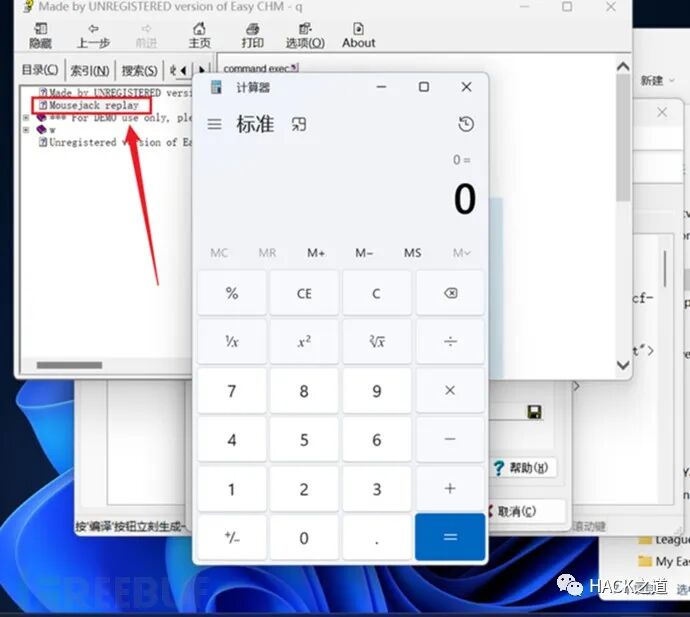
Task: Click the left tab-scroll arrow in CHM viewer
Action: 184,70
